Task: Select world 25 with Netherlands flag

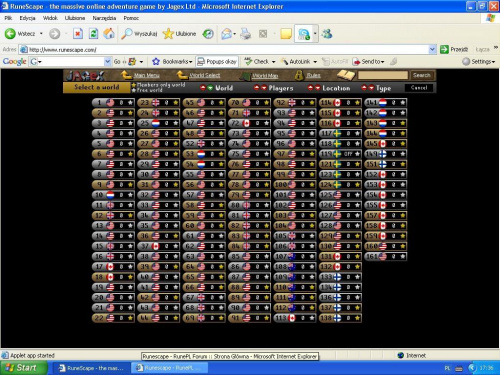Action: [x=158, y=123]
